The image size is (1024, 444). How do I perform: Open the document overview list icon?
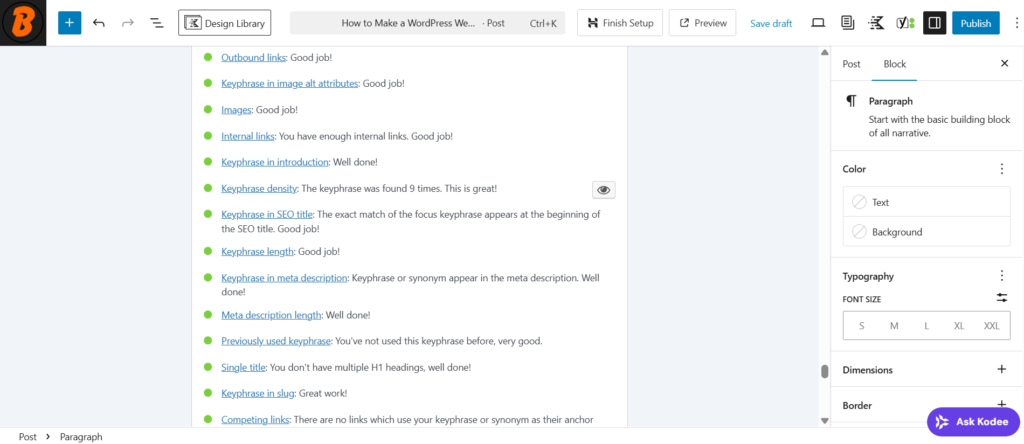coord(157,22)
